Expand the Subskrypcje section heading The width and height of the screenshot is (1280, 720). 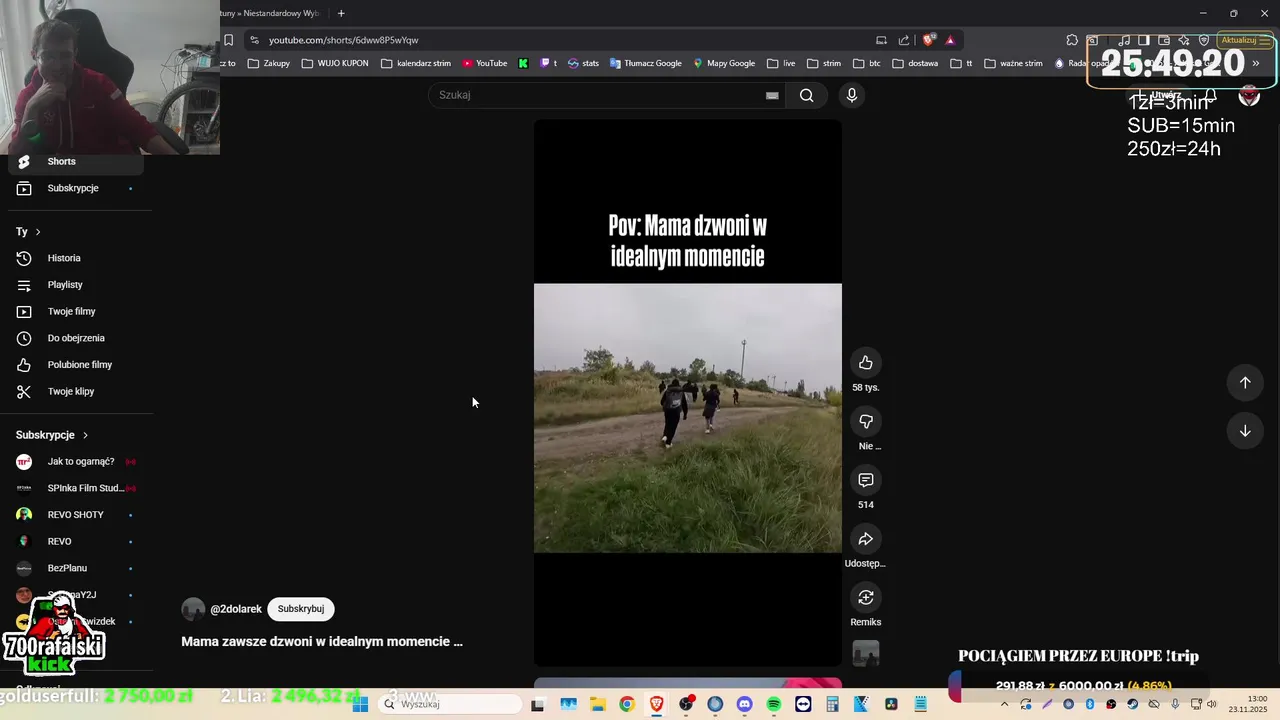click(52, 435)
